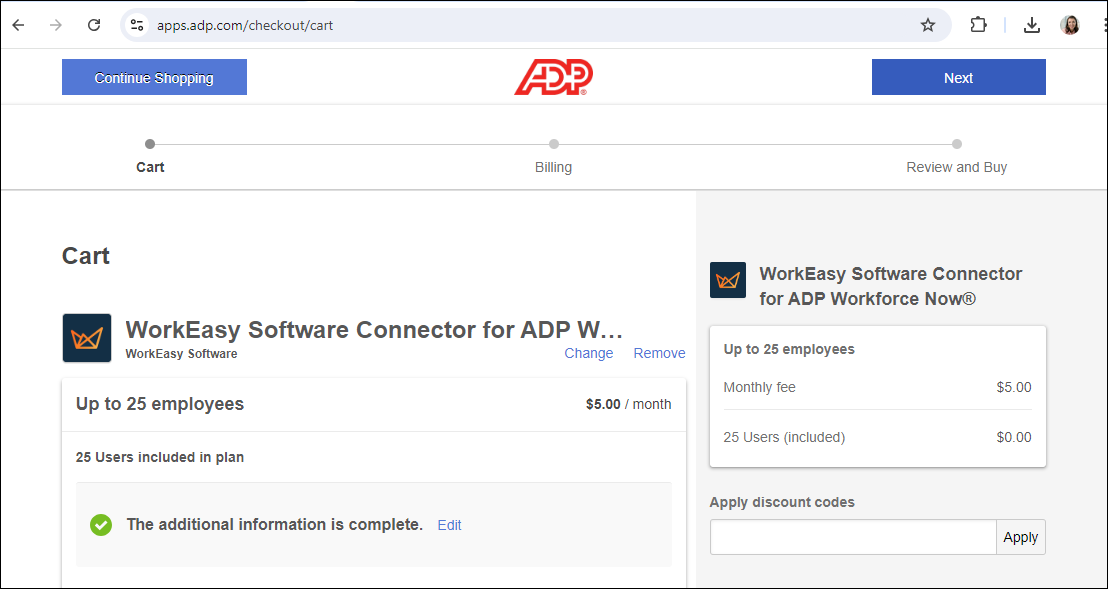The height and width of the screenshot is (589, 1108).
Task: Click the WorkEasy Software vendor name
Action: pyautogui.click(x=182, y=354)
